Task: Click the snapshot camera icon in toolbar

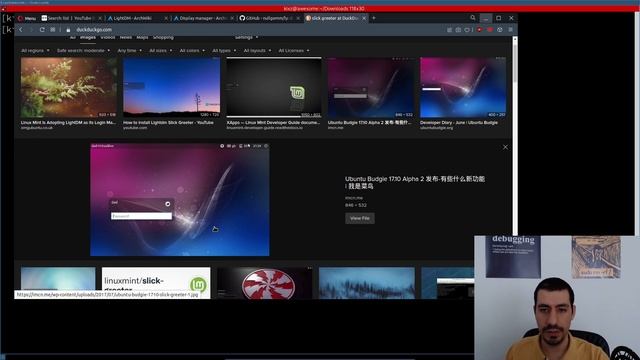Action: 458,30
